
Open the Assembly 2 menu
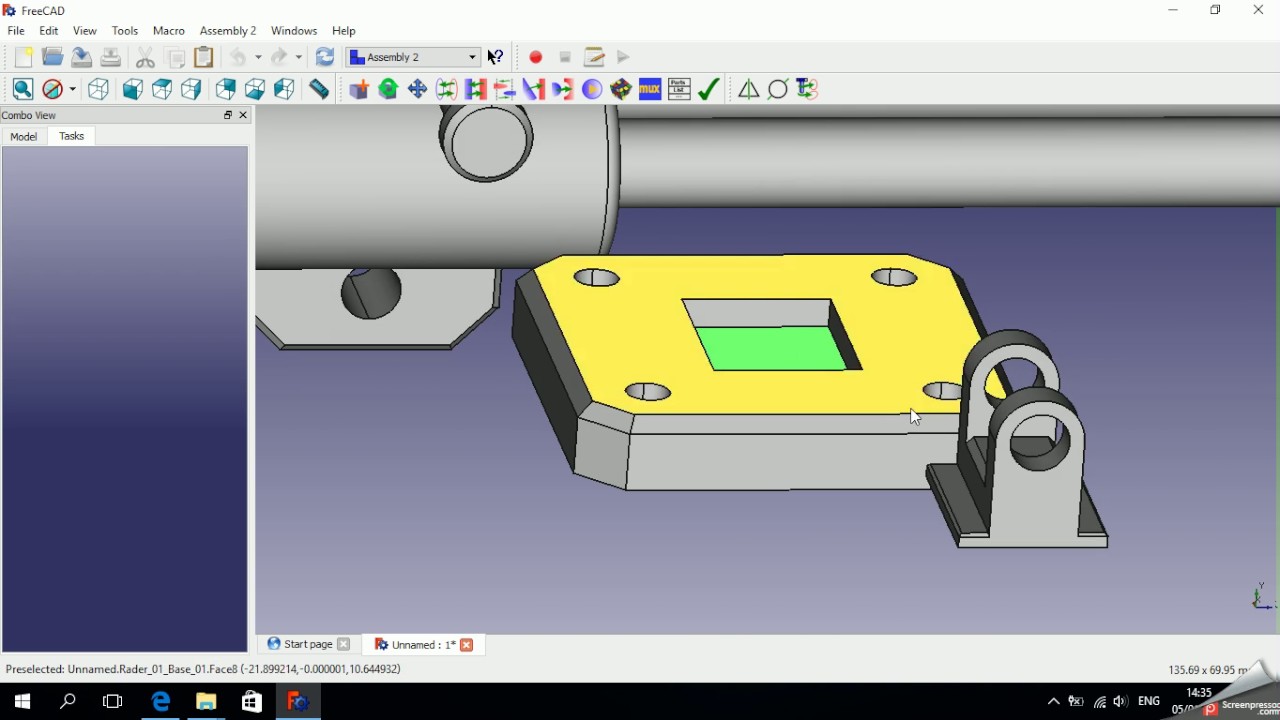coord(228,31)
